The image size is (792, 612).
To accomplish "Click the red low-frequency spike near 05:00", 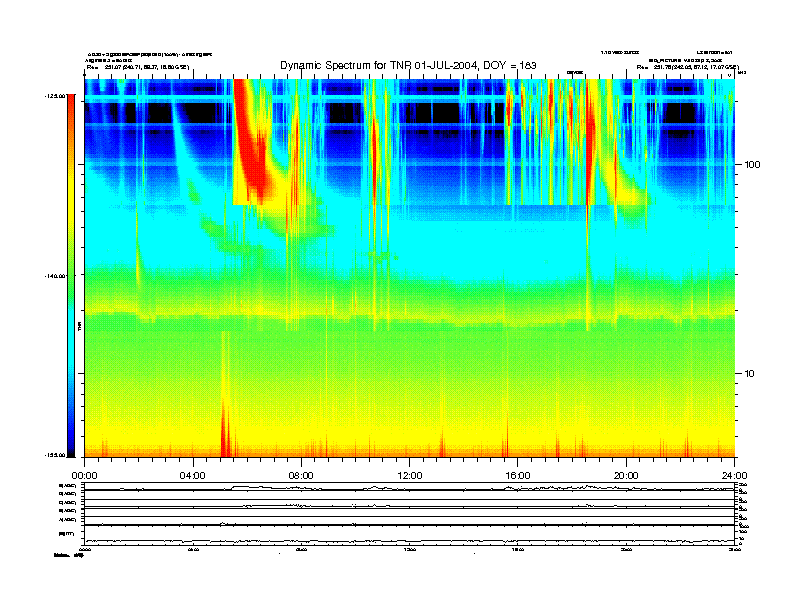I will [x=225, y=429].
